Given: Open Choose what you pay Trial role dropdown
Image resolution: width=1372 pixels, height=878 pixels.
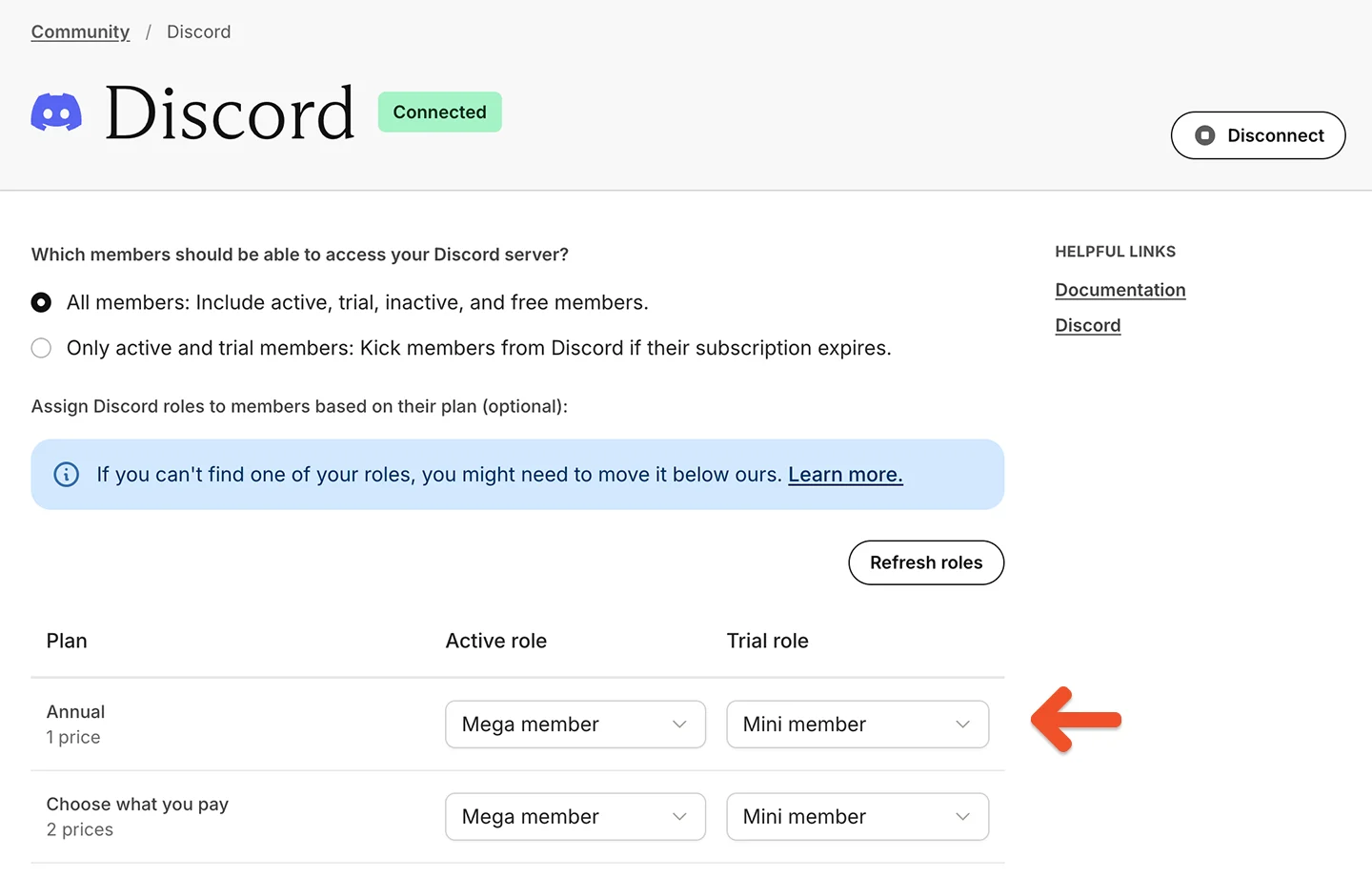Looking at the screenshot, I should 857,817.
